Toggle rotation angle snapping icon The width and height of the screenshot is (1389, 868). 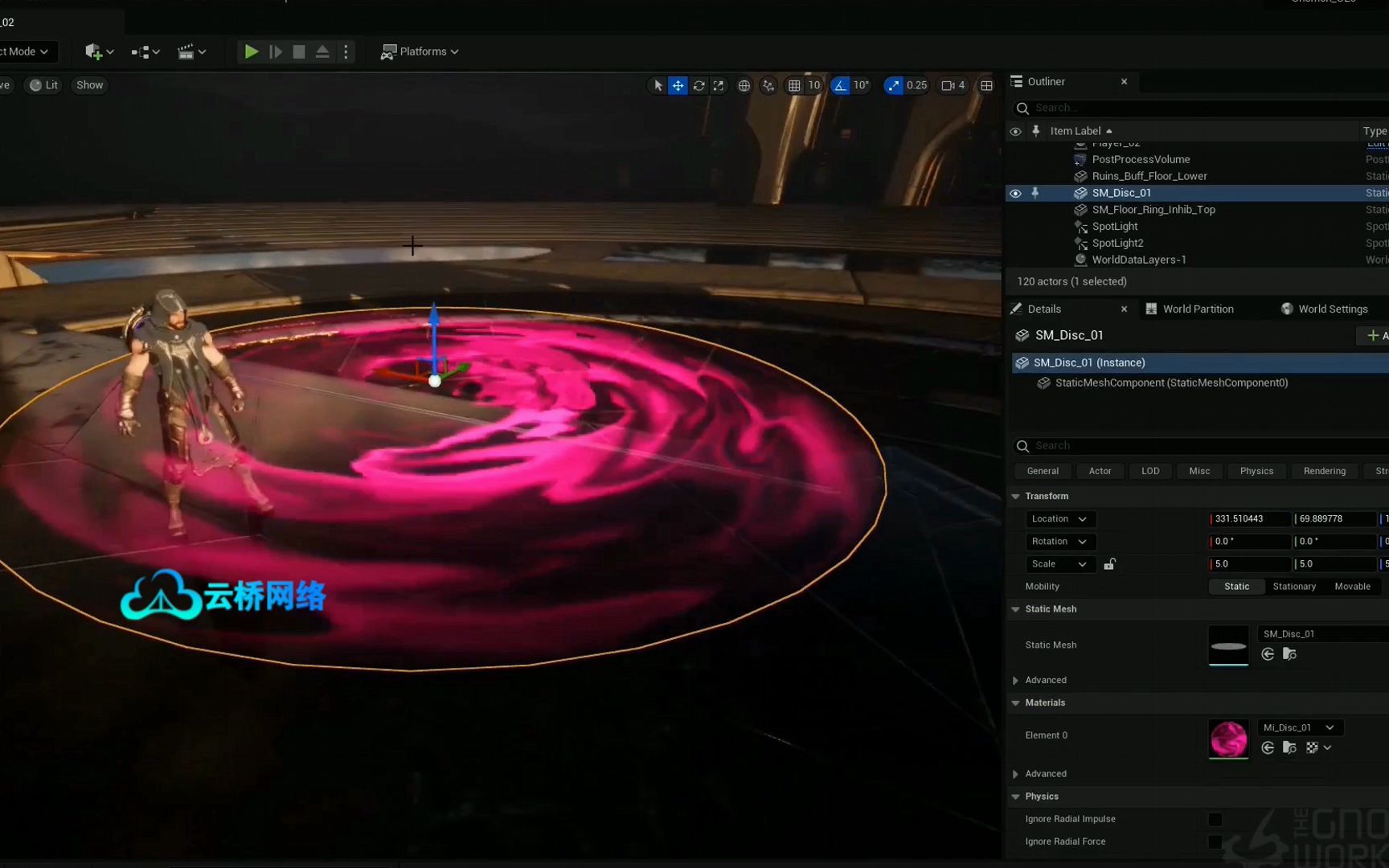point(840,85)
